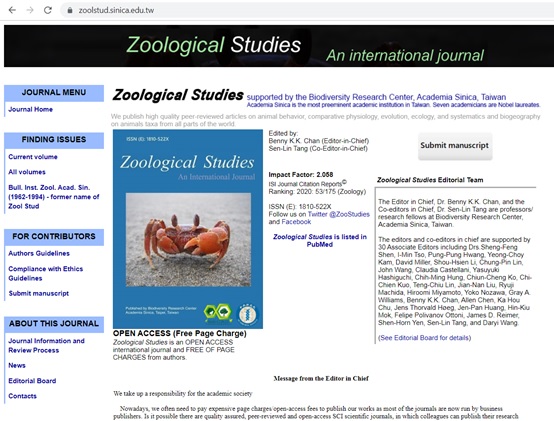Open the Facebook link

click(296, 222)
